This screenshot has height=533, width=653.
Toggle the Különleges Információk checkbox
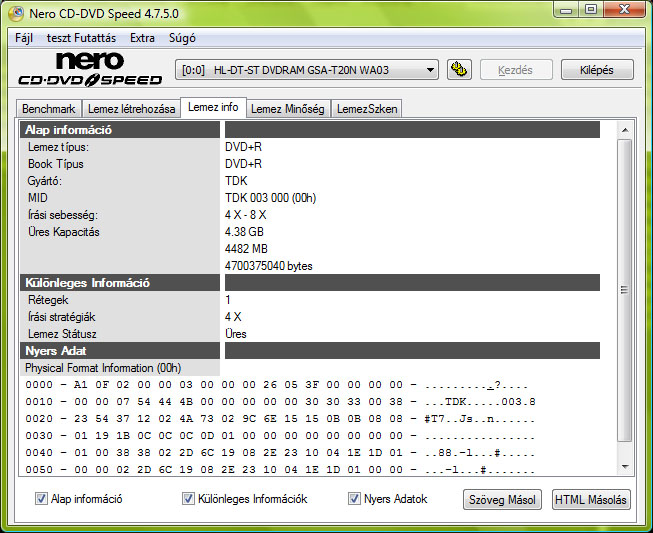[188, 498]
